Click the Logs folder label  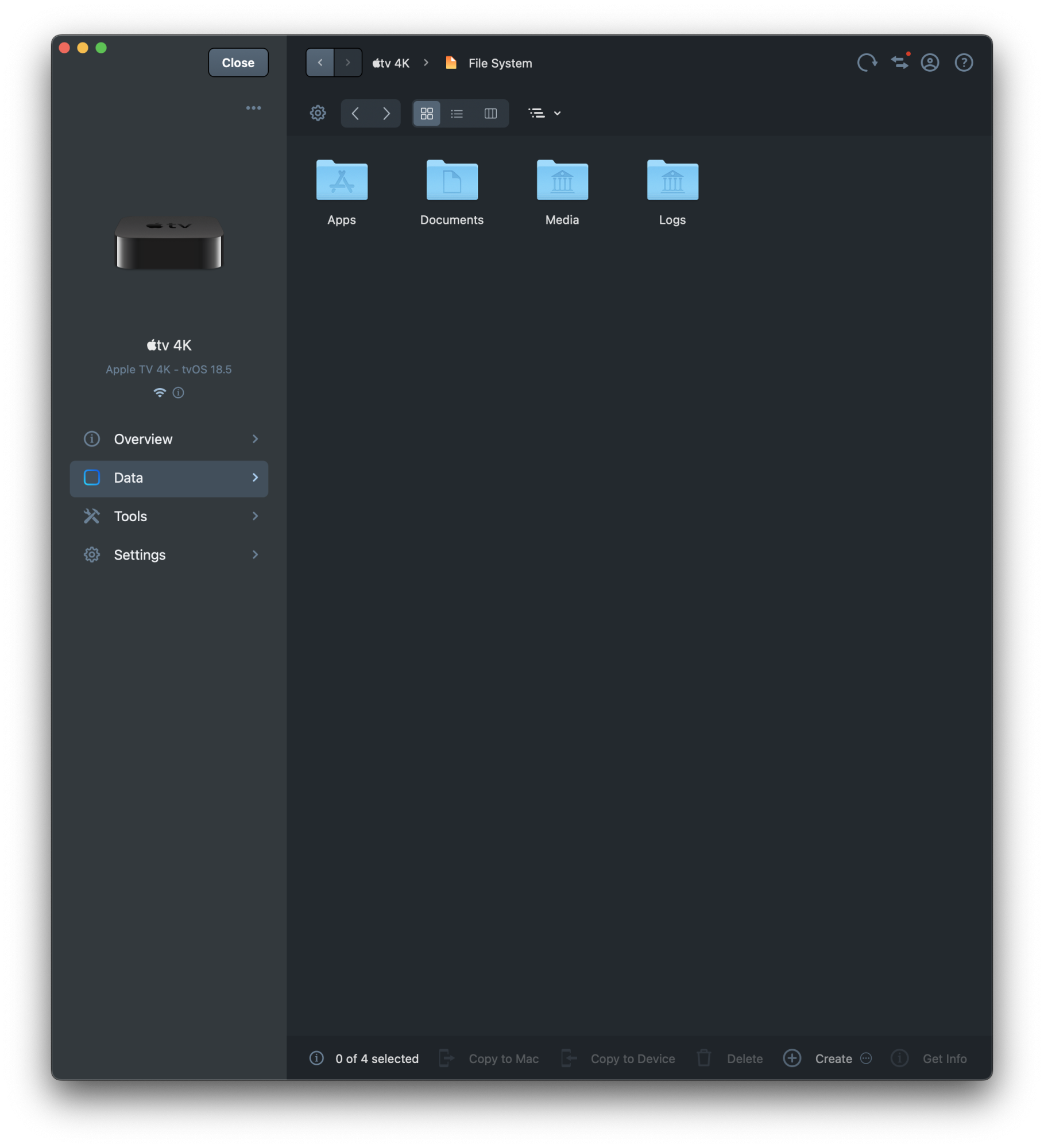(x=672, y=220)
